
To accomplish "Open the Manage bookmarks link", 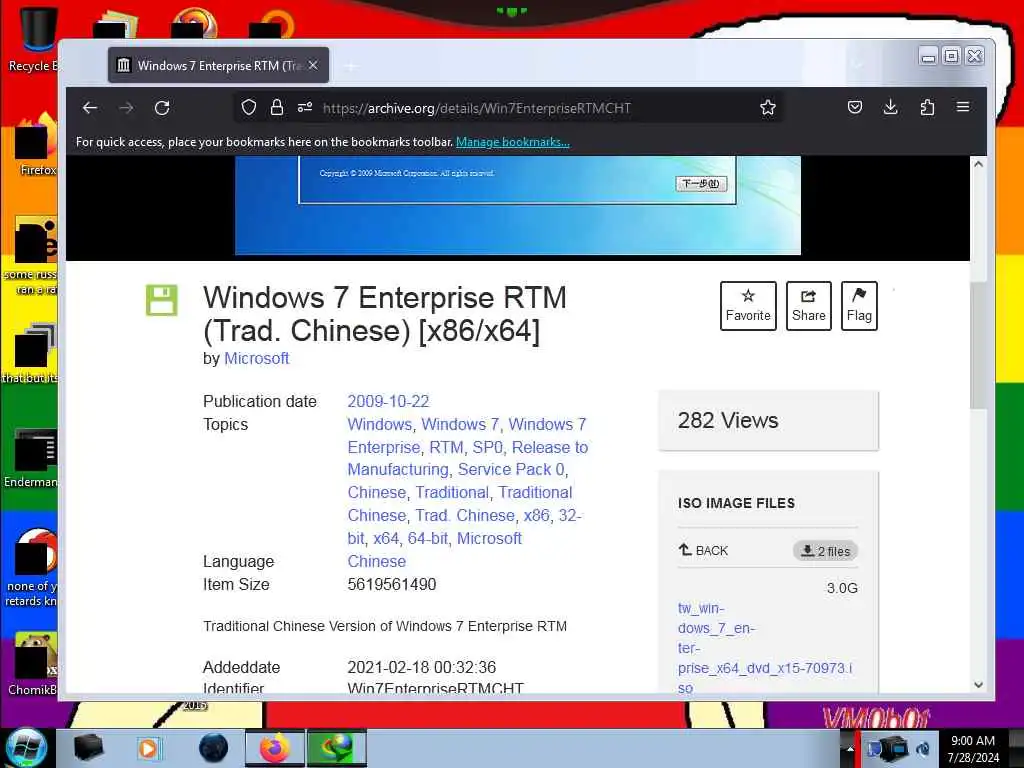I will [513, 142].
